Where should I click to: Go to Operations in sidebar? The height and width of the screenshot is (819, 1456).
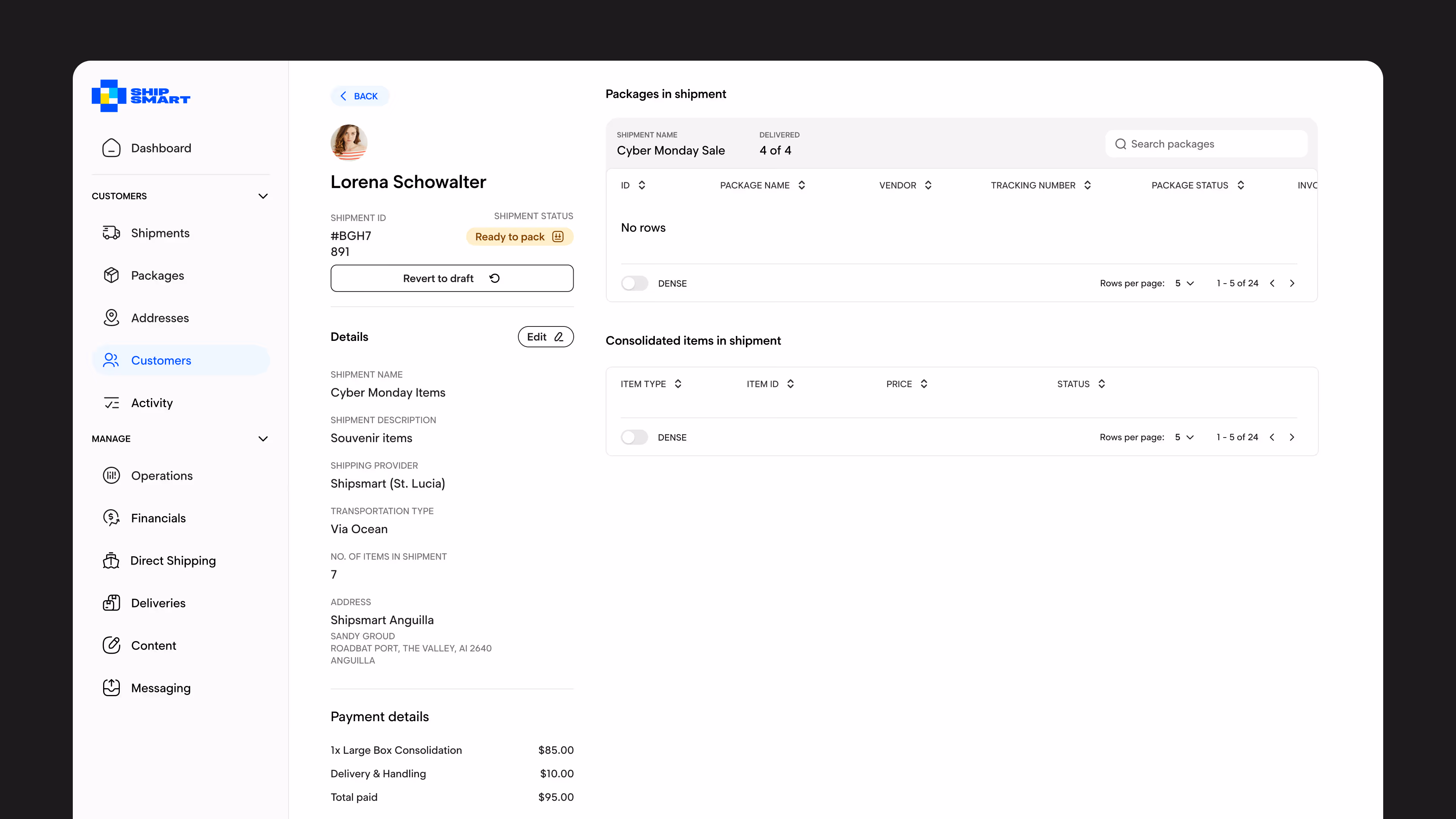click(x=162, y=475)
